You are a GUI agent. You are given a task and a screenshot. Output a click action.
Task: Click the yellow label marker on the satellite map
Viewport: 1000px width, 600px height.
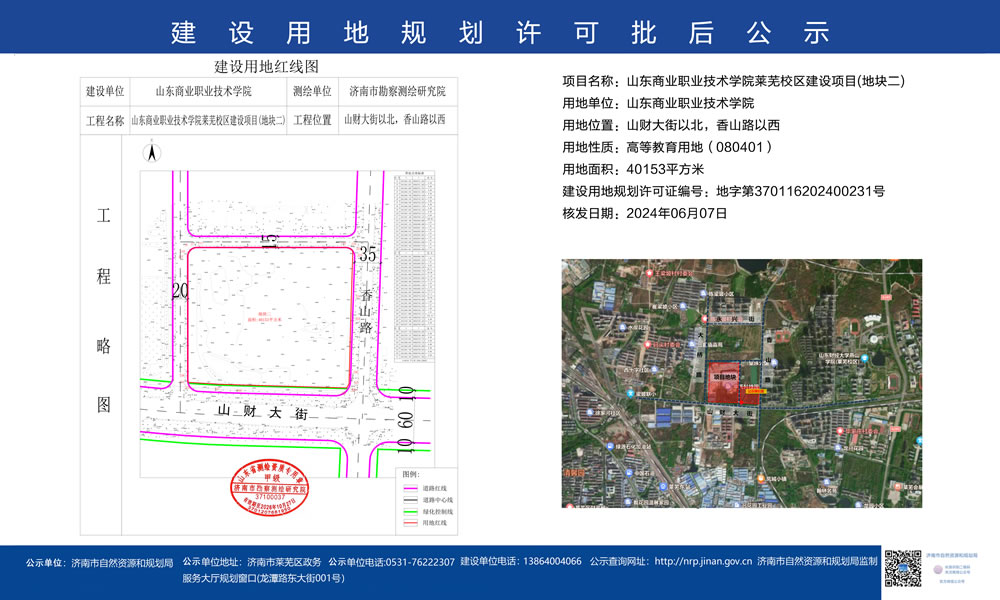[x=755, y=391]
